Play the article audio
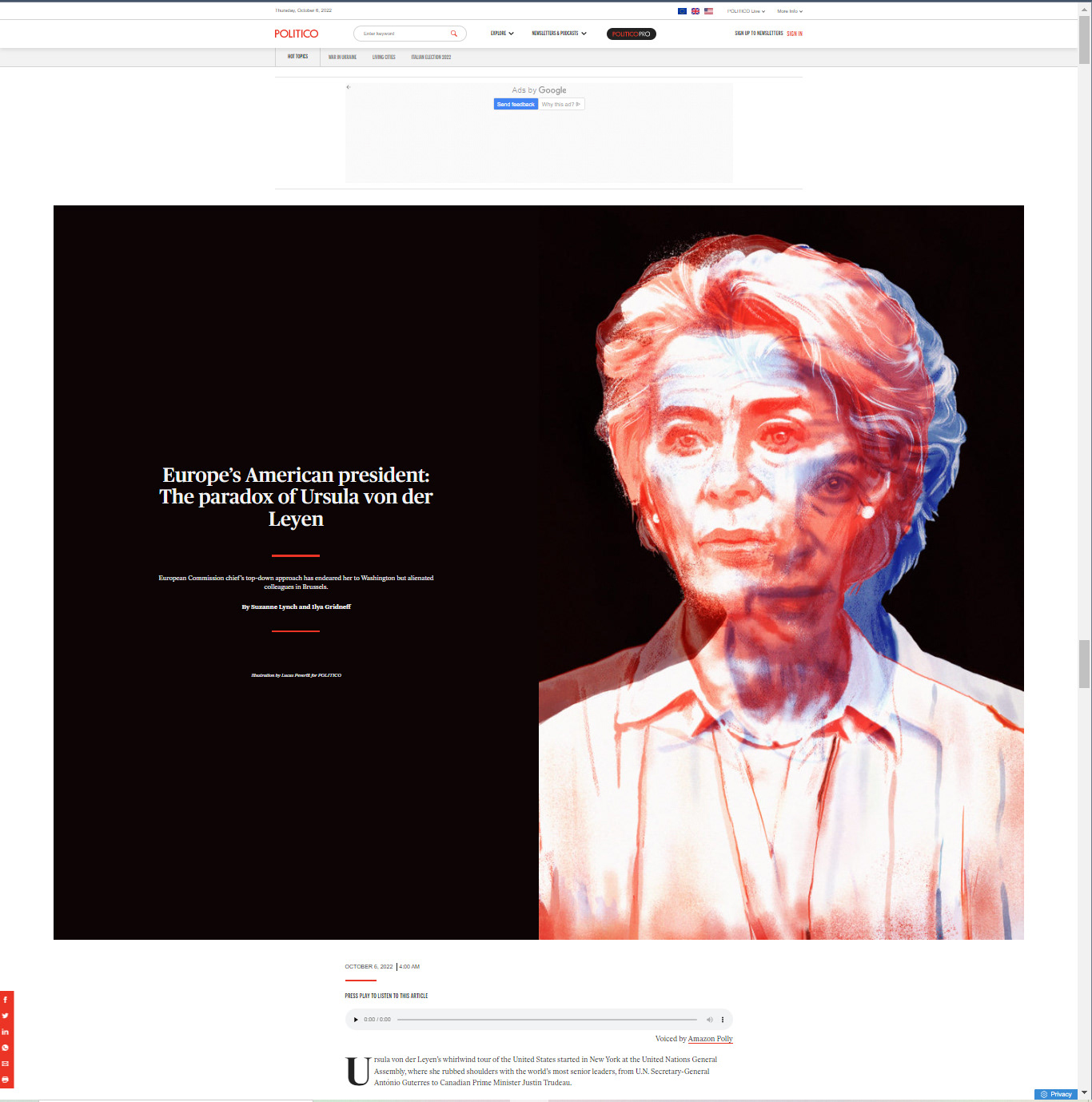Viewport: 1092px width, 1102px height. (x=356, y=1020)
